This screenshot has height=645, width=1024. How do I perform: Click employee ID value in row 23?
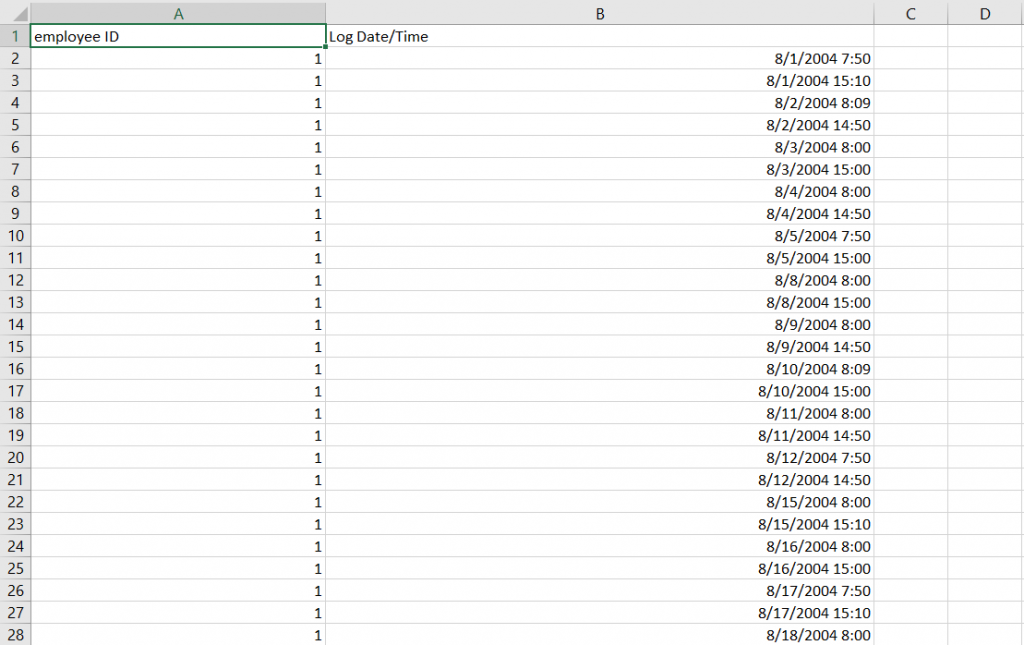[x=178, y=524]
